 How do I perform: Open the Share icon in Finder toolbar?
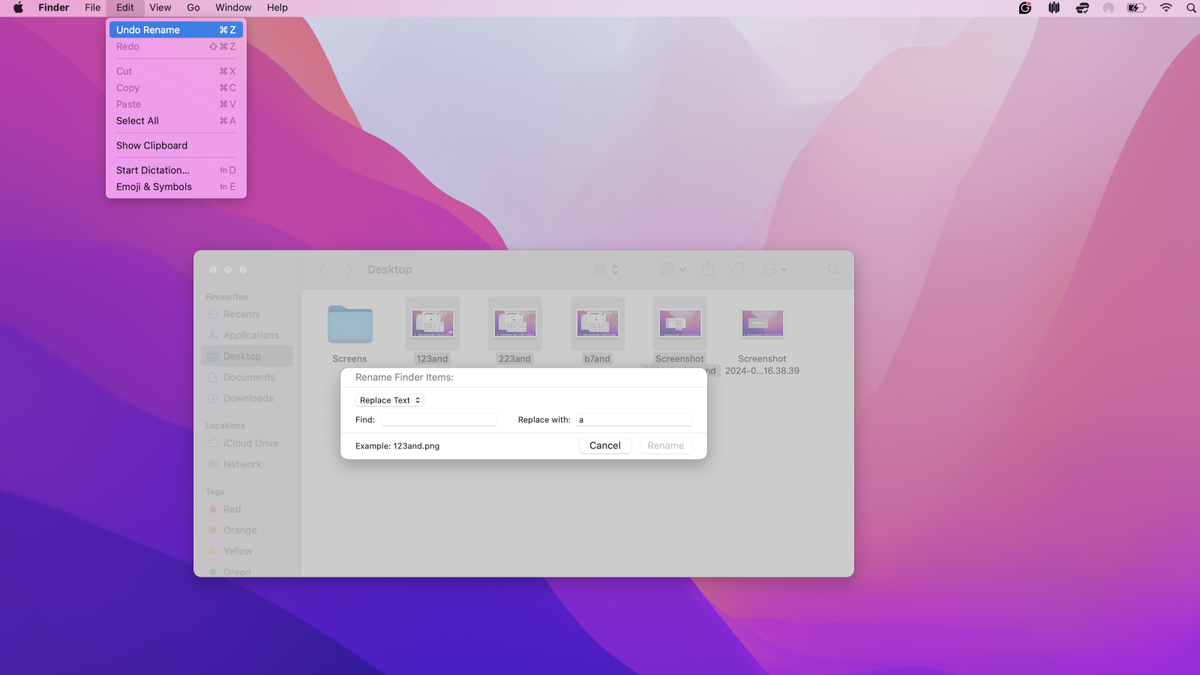[708, 269]
